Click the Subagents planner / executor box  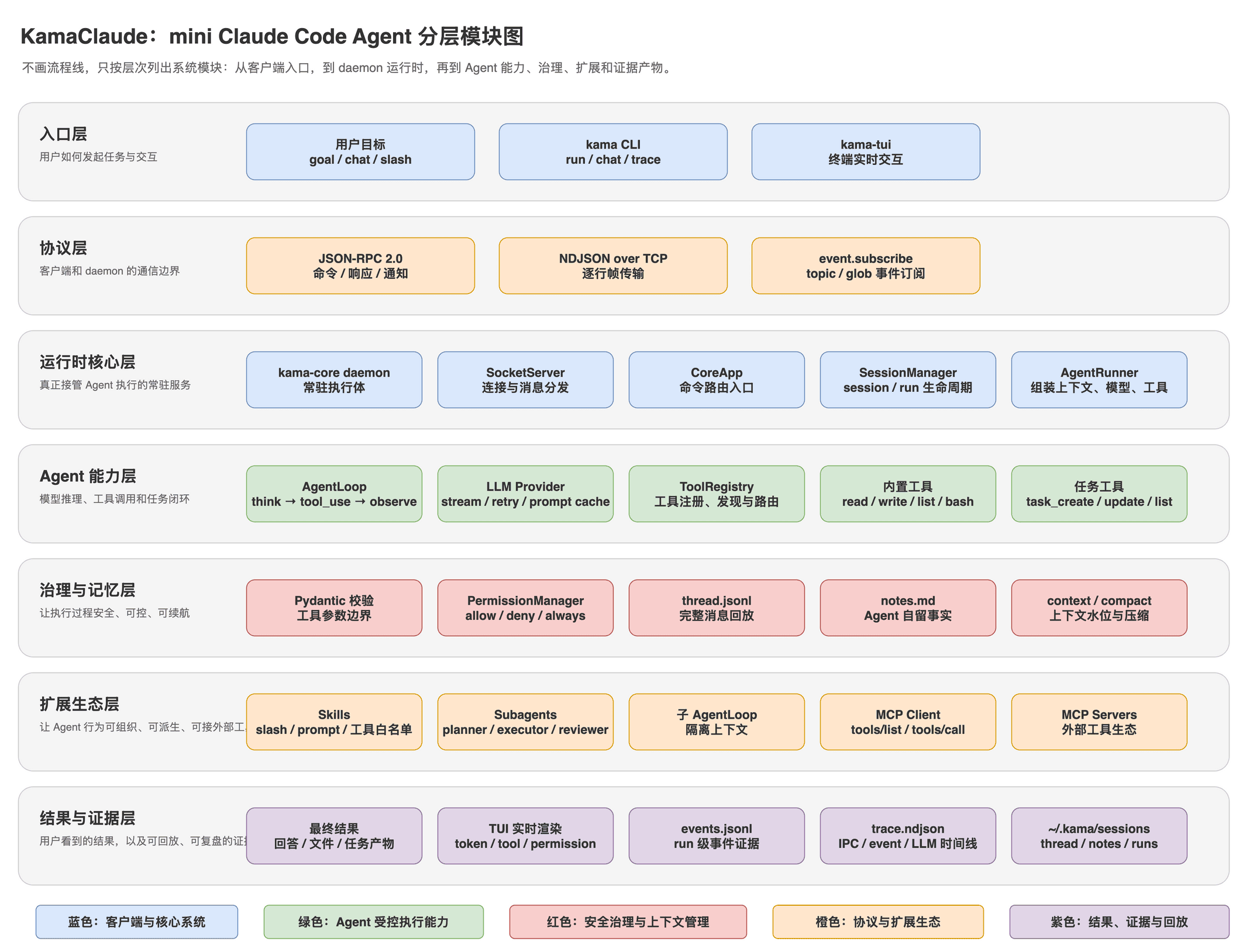pyautogui.click(x=525, y=722)
